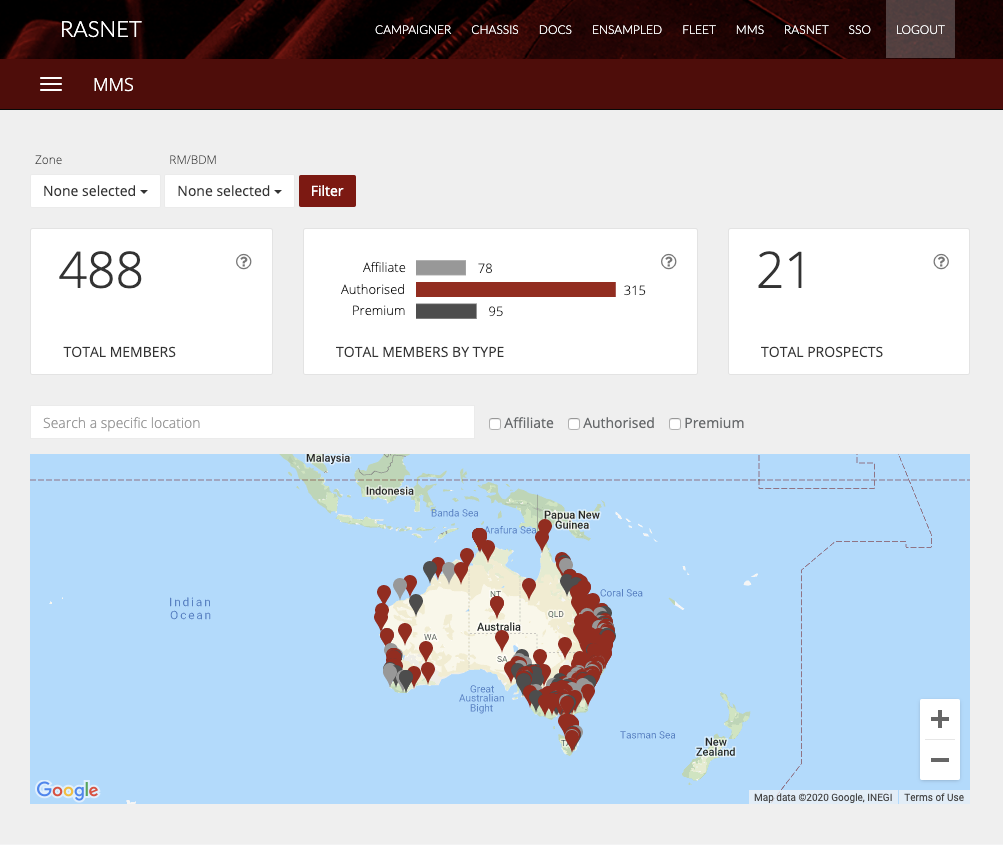Viewport: 1003px width, 845px height.
Task: Click the Authorised red bar in chart
Action: 516,290
